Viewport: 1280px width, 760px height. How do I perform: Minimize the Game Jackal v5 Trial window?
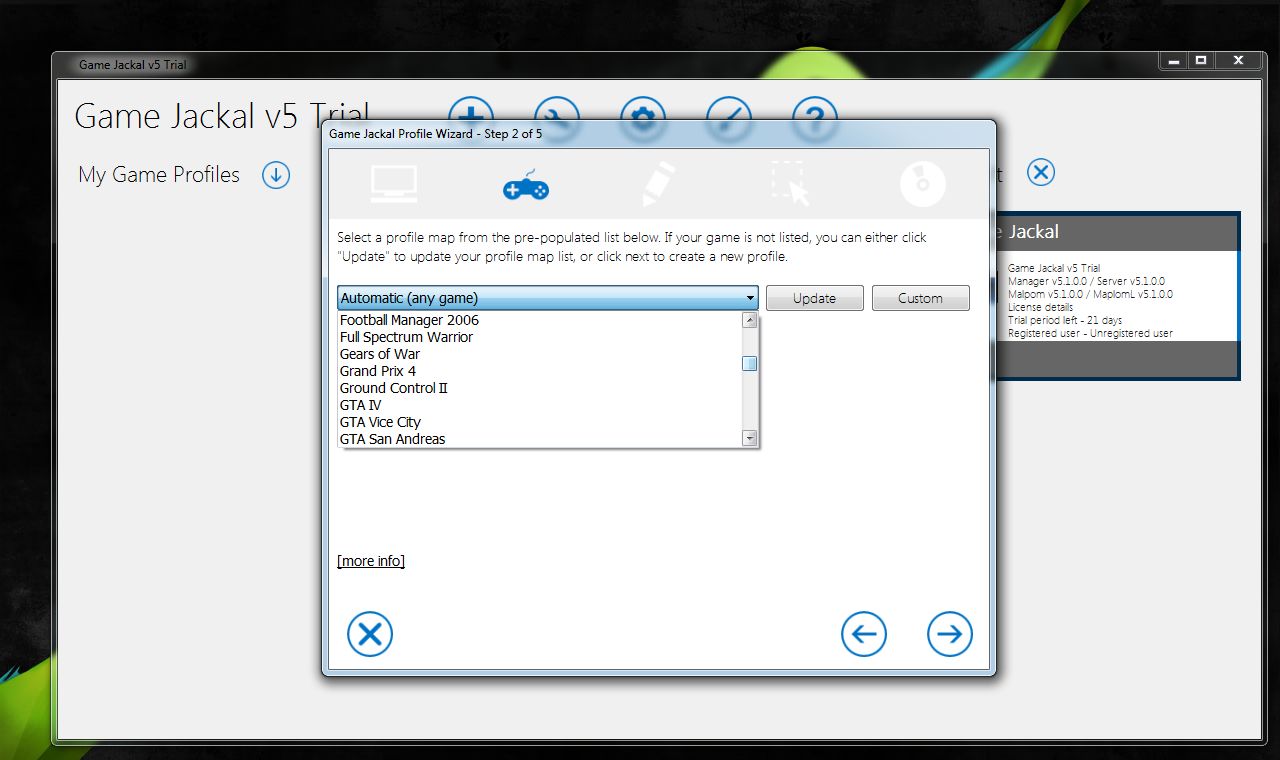coord(1175,60)
